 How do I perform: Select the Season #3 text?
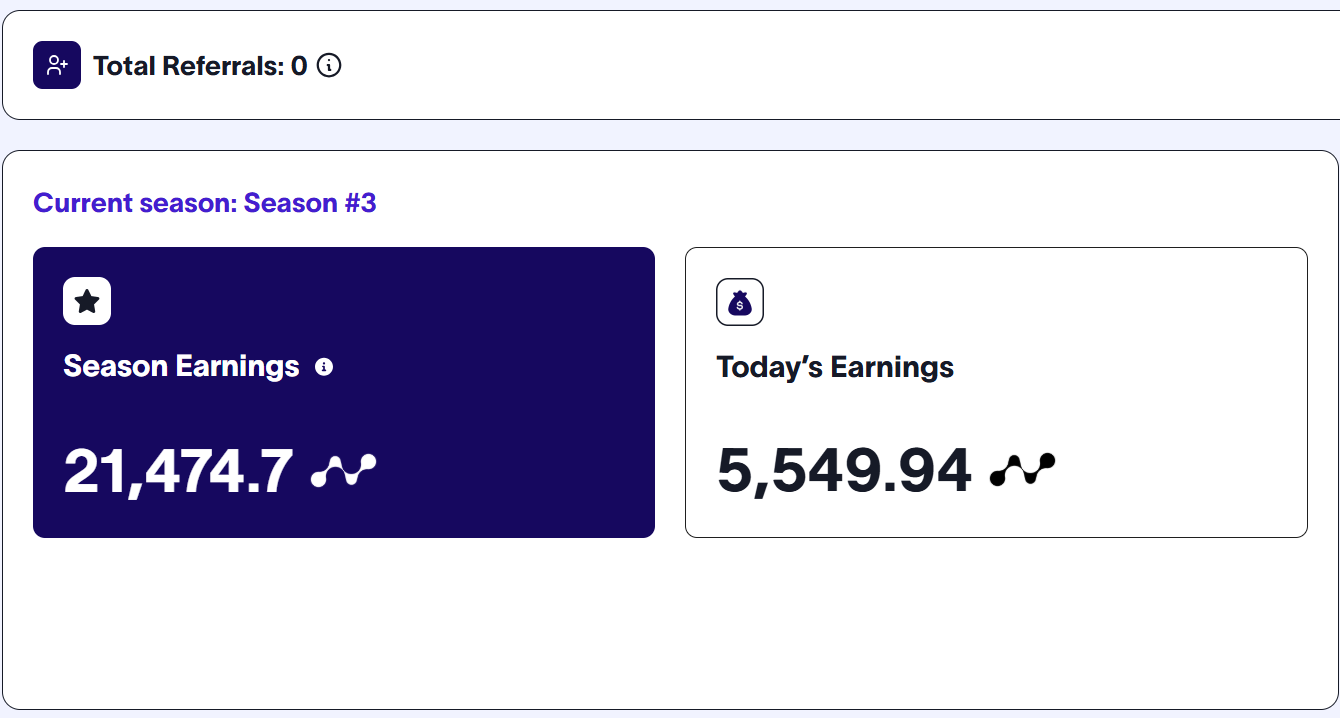310,203
